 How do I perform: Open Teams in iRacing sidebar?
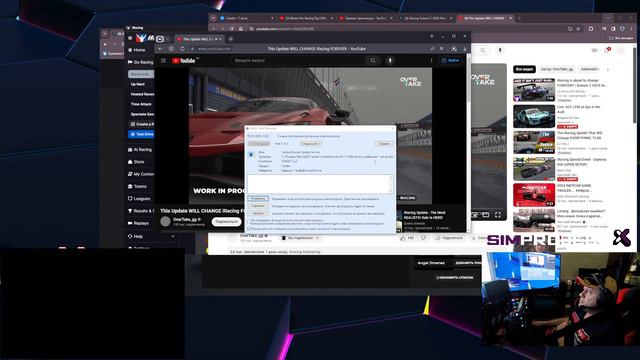point(137,187)
